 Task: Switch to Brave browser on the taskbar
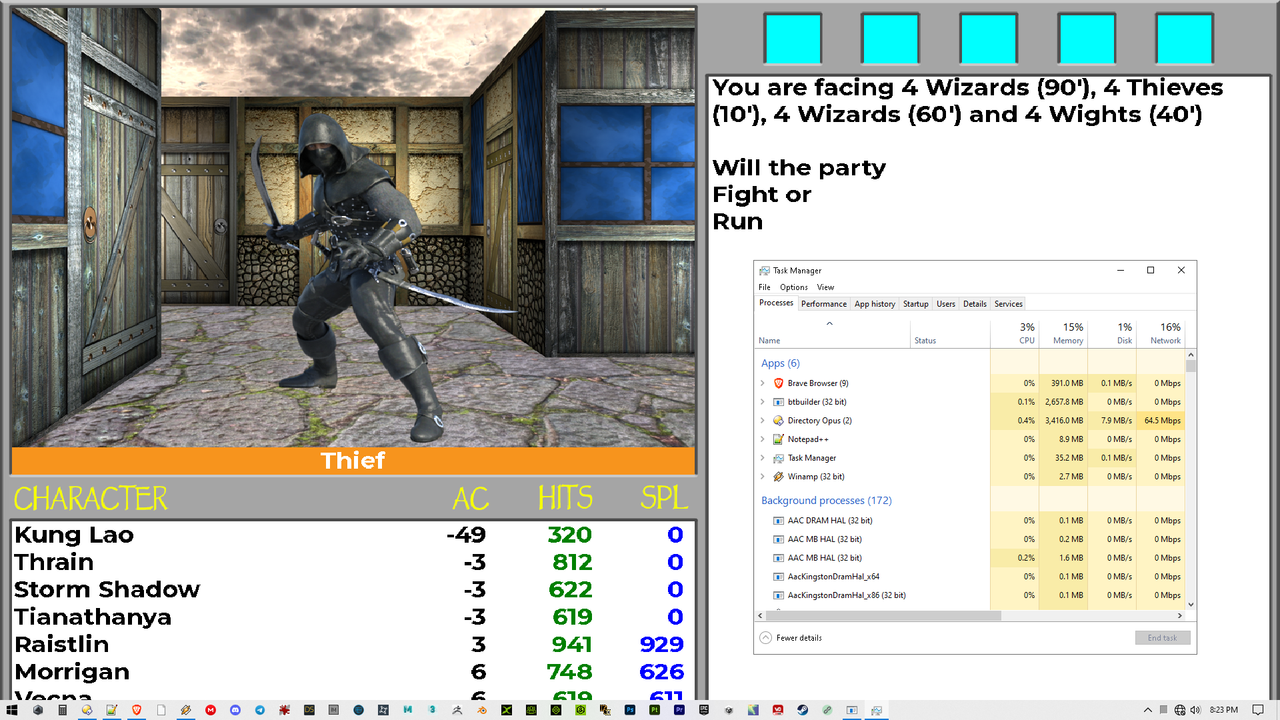pyautogui.click(x=136, y=710)
